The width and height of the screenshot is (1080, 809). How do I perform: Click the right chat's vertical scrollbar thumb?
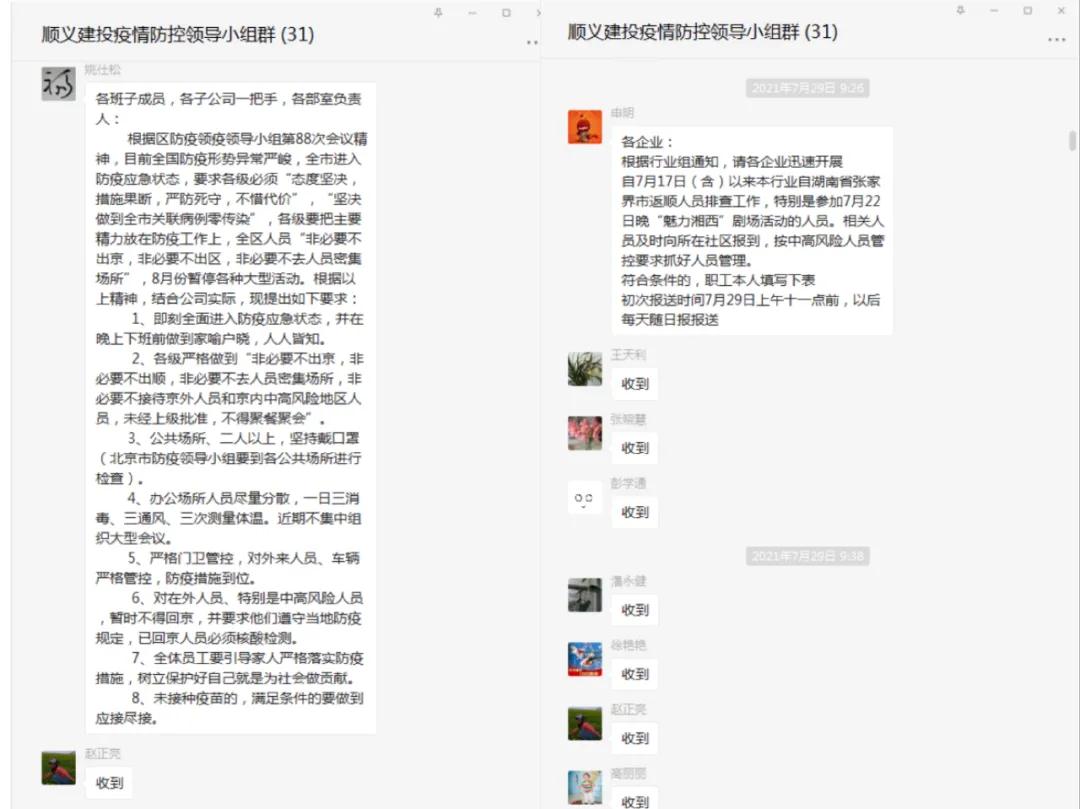1073,140
